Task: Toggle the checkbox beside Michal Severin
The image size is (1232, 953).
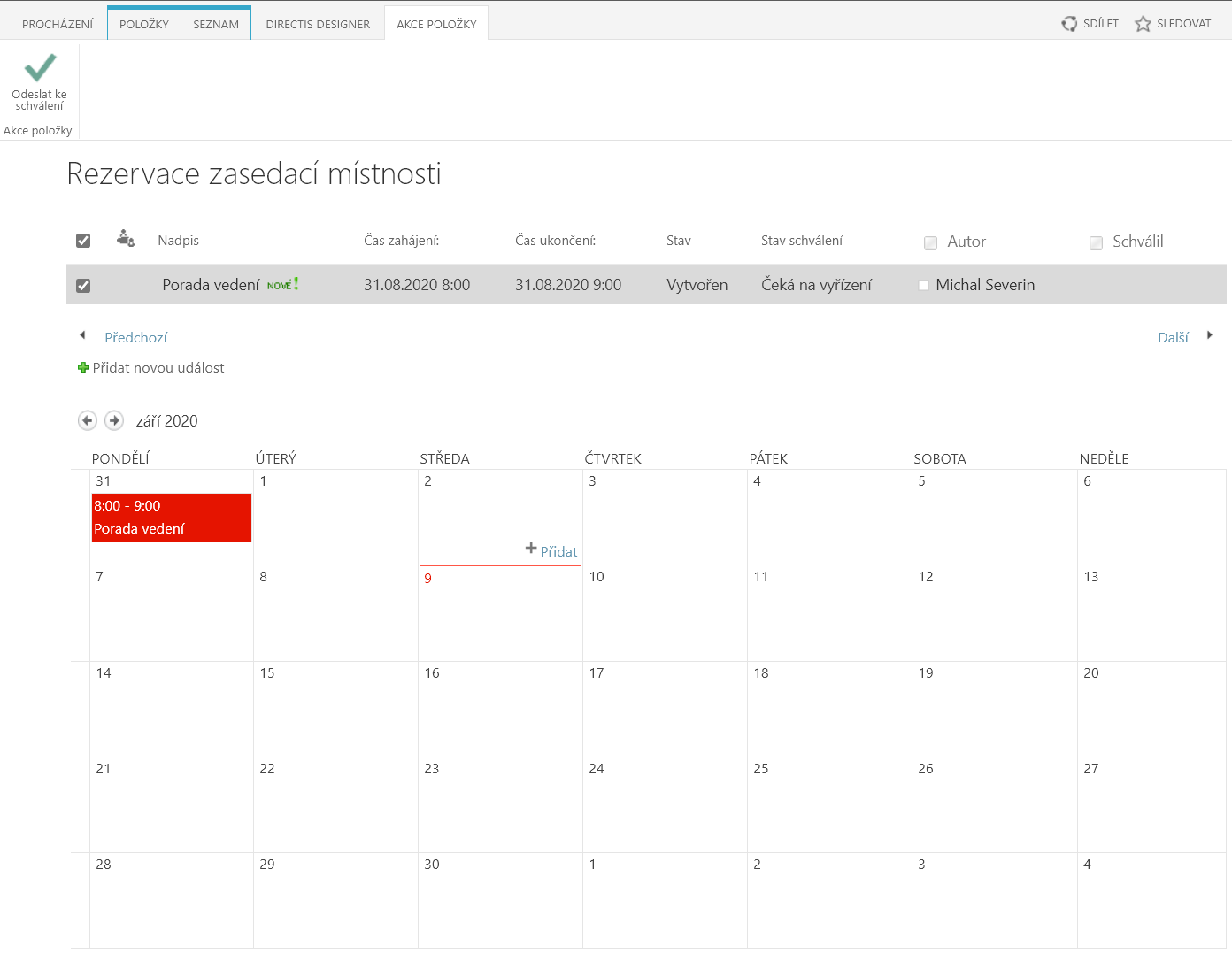Action: click(923, 286)
